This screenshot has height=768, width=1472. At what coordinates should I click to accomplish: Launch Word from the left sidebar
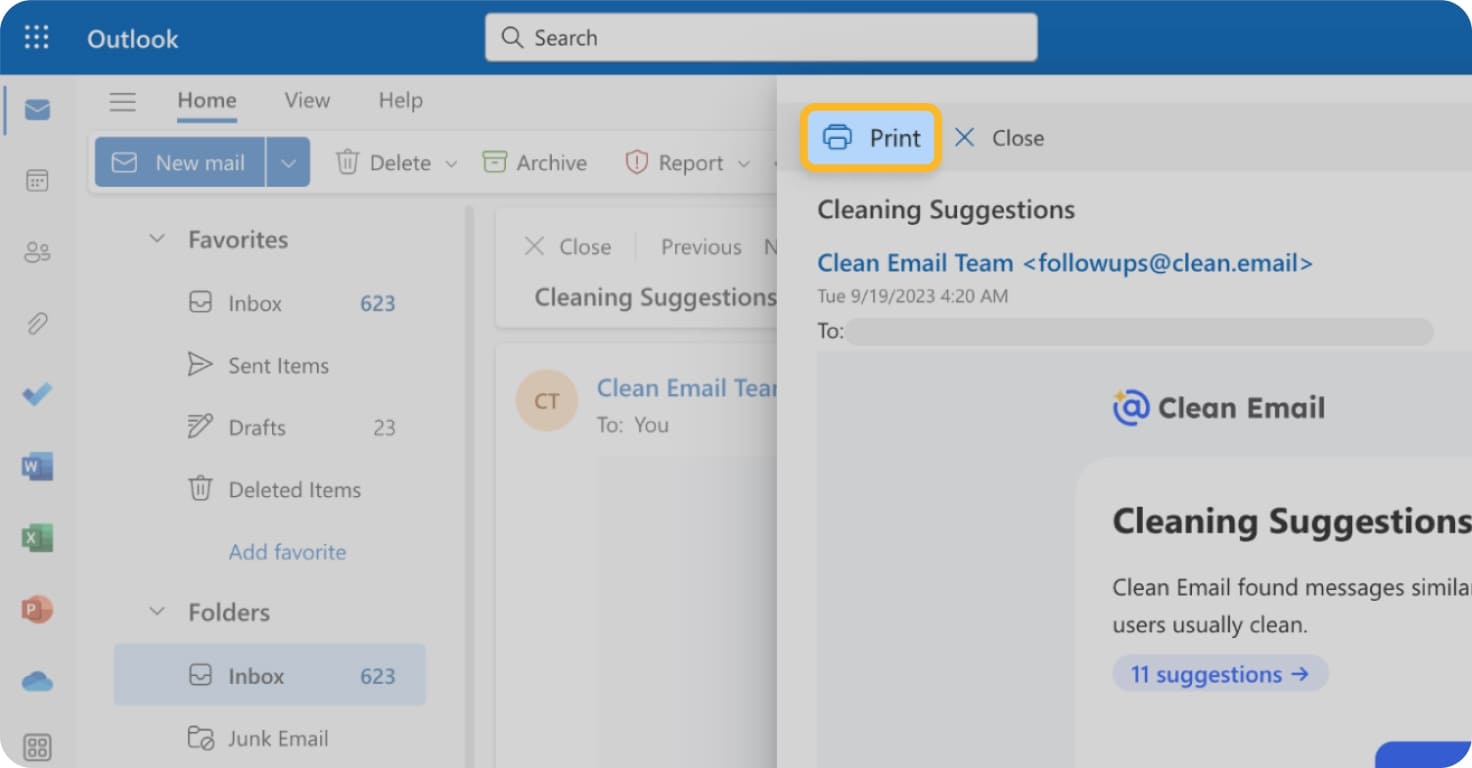tap(37, 466)
